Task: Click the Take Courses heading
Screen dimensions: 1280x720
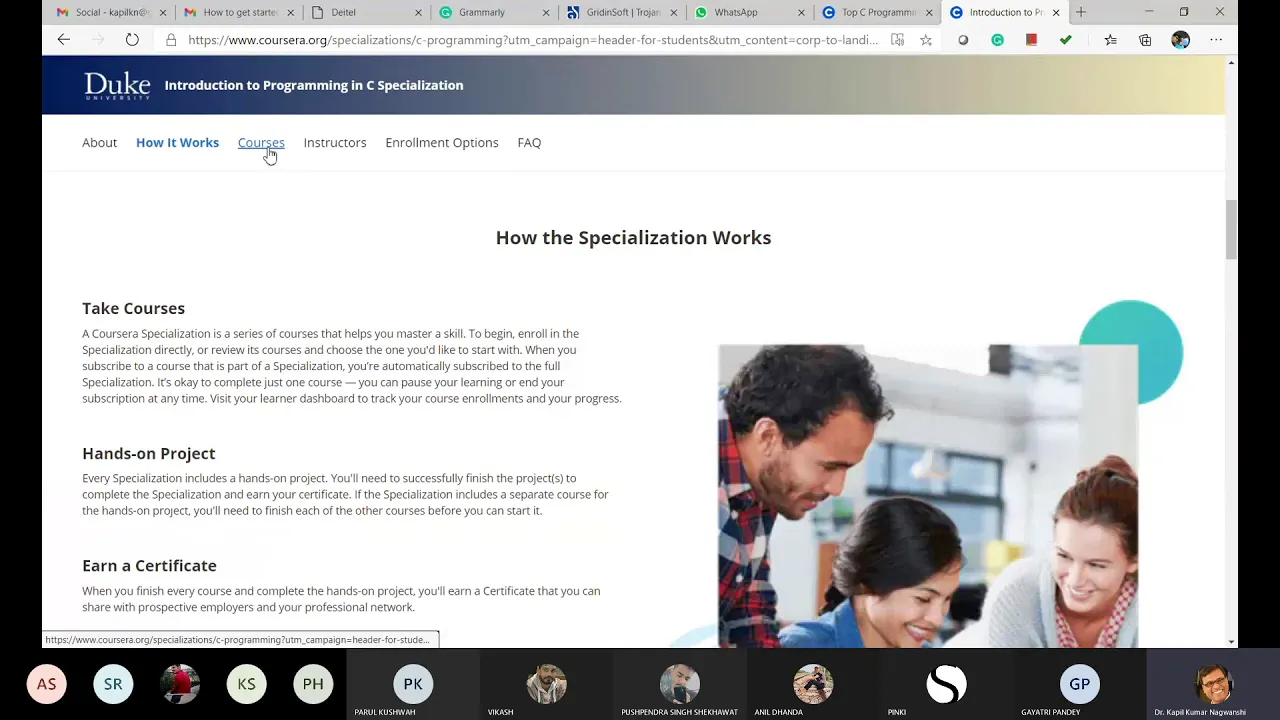Action: pyautogui.click(x=133, y=308)
